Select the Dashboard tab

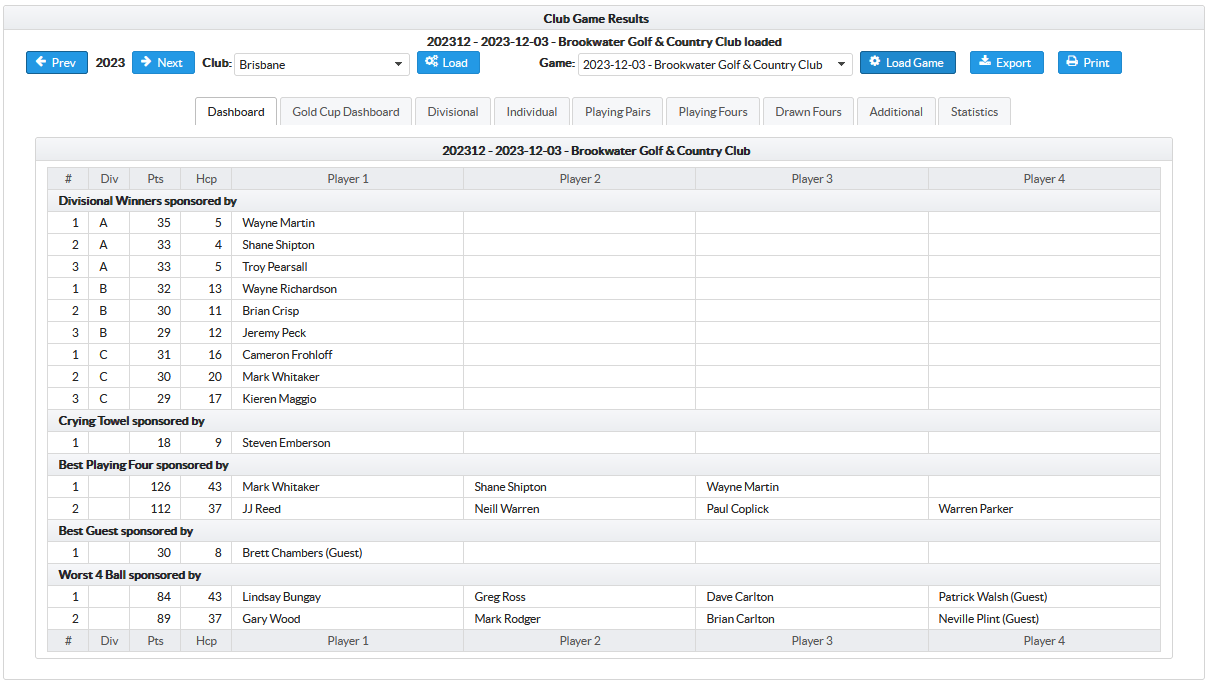coord(236,112)
